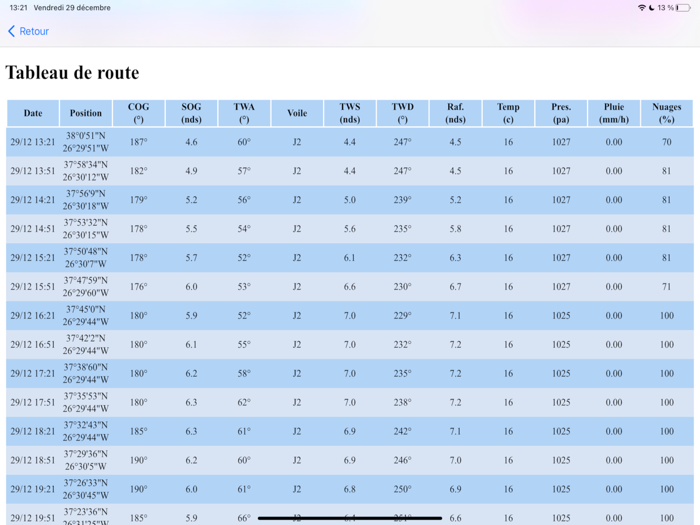
Task: Select date cell 29/12 14:51
Action: click(33, 229)
